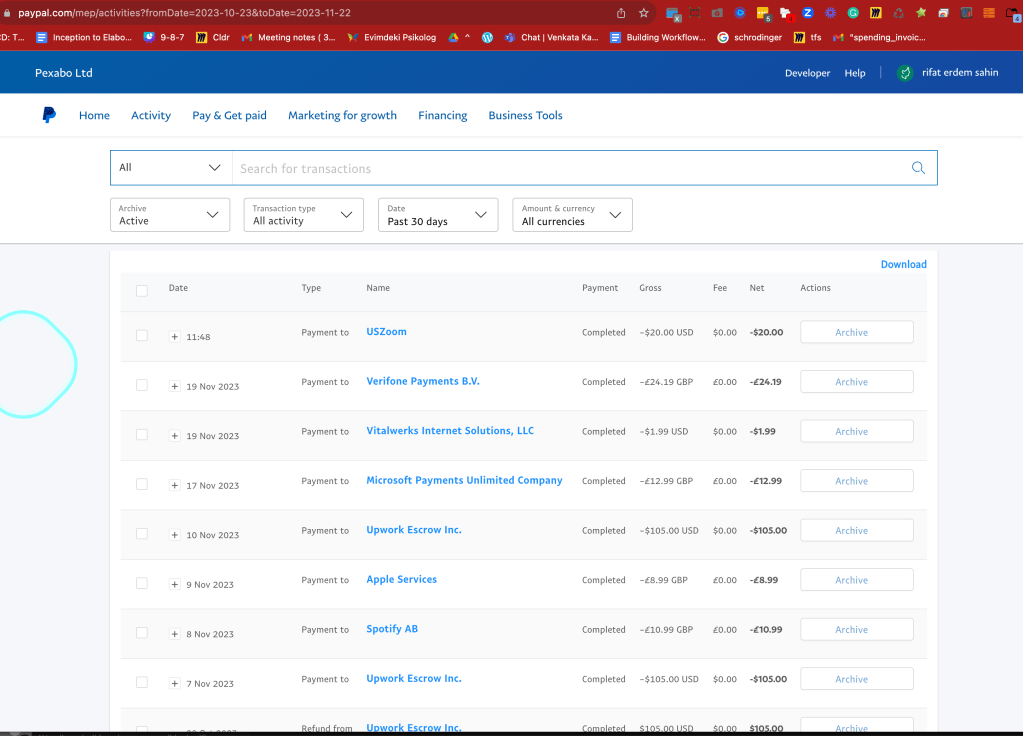The height and width of the screenshot is (736, 1023).
Task: Open the Microsoft Payments Unlimited Company link
Action: (x=464, y=480)
